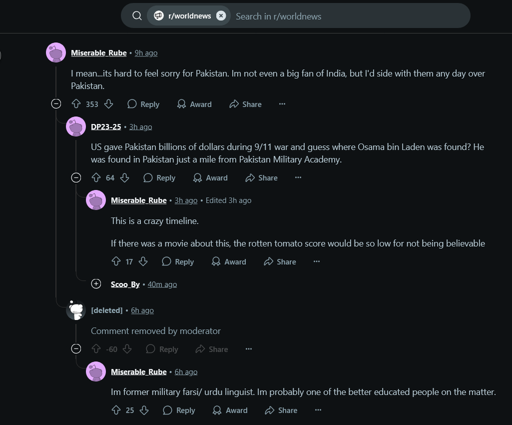Viewport: 512px width, 425px height.
Task: Open more options on the deleted comment
Action: pyautogui.click(x=249, y=349)
